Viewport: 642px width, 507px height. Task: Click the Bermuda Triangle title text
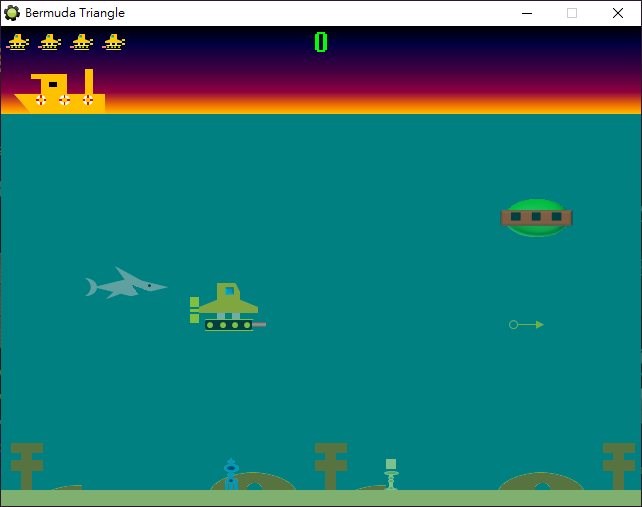(75, 13)
